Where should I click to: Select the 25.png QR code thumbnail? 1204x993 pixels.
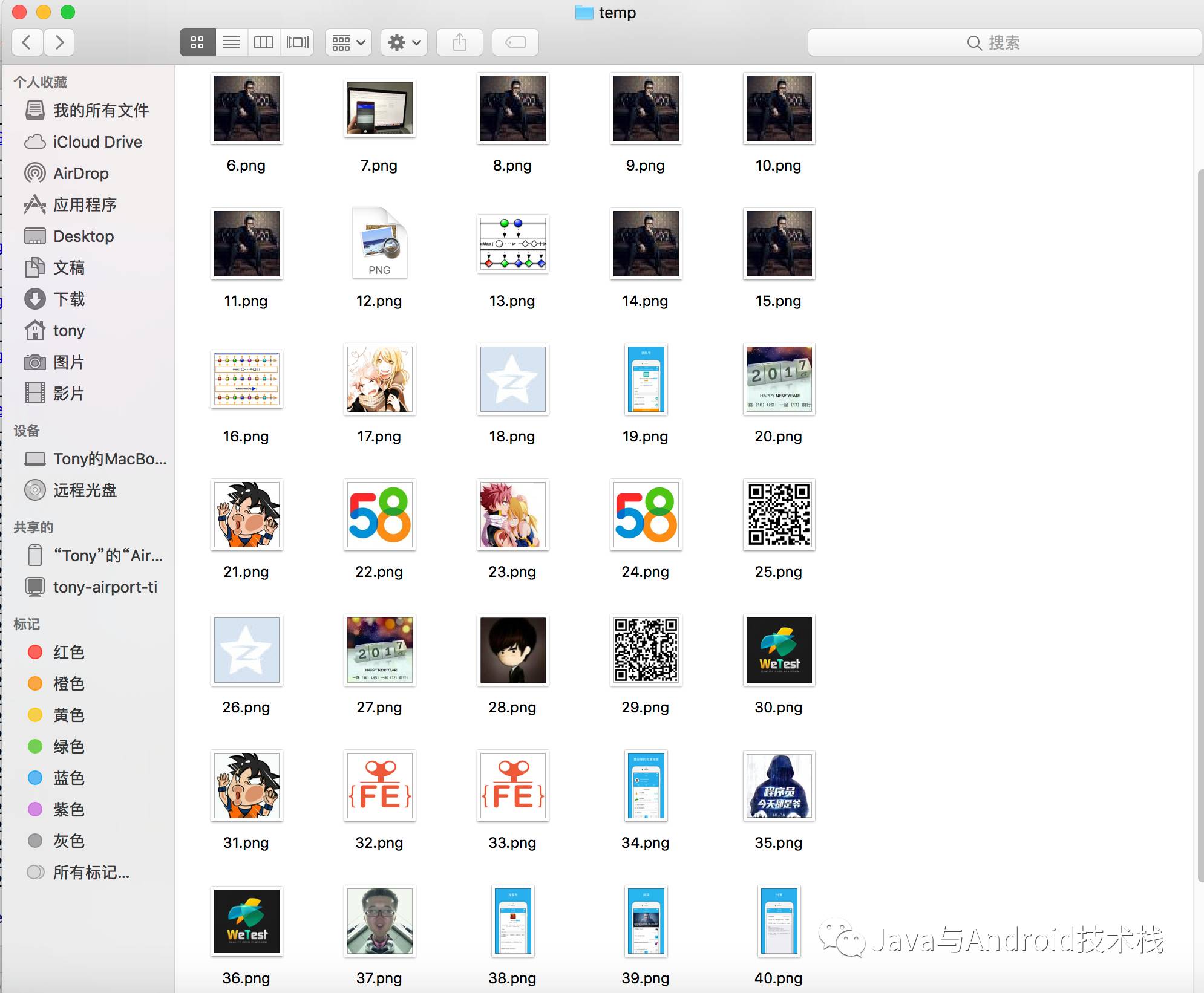(x=779, y=515)
